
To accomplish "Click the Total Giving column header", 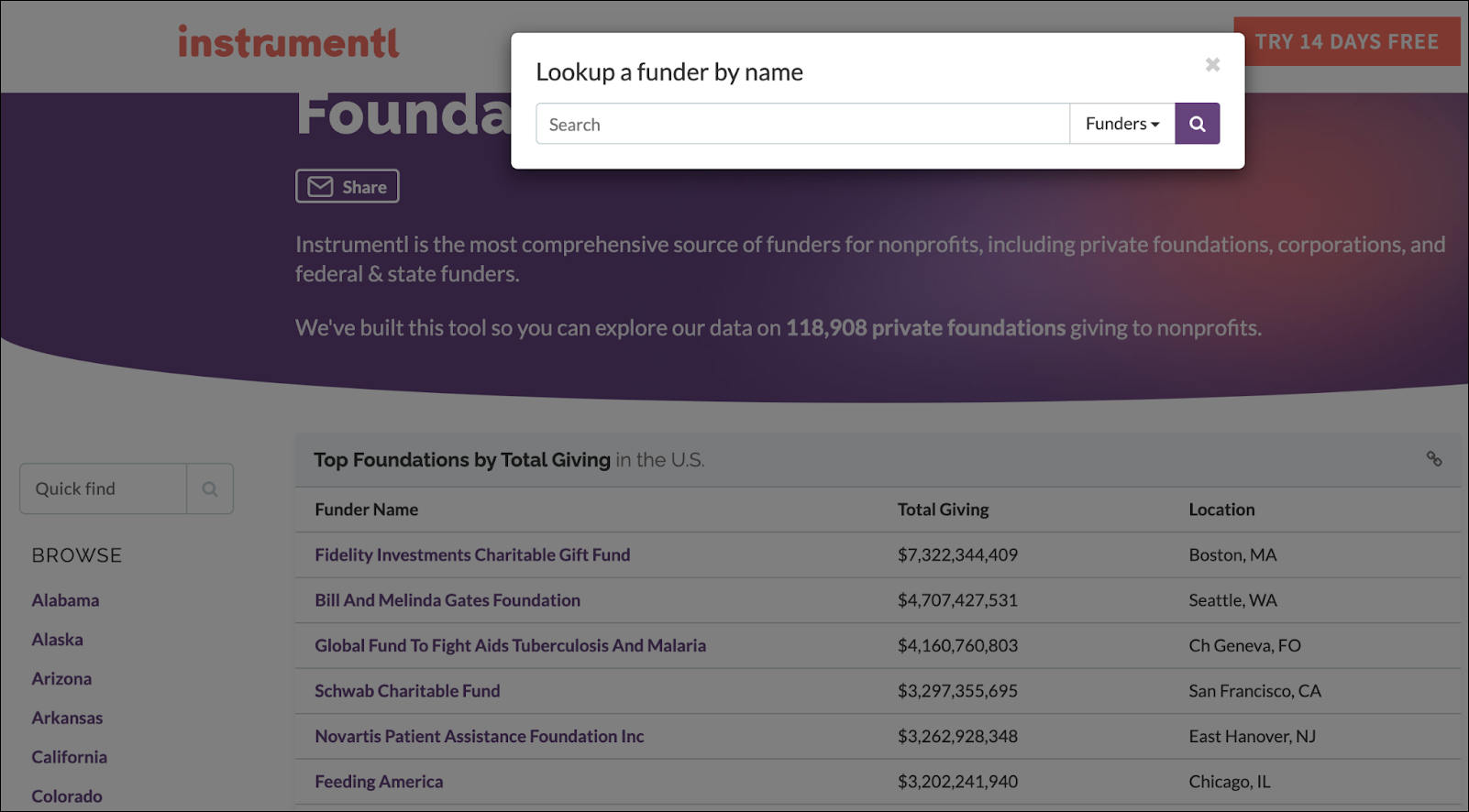I will pyautogui.click(x=943, y=510).
